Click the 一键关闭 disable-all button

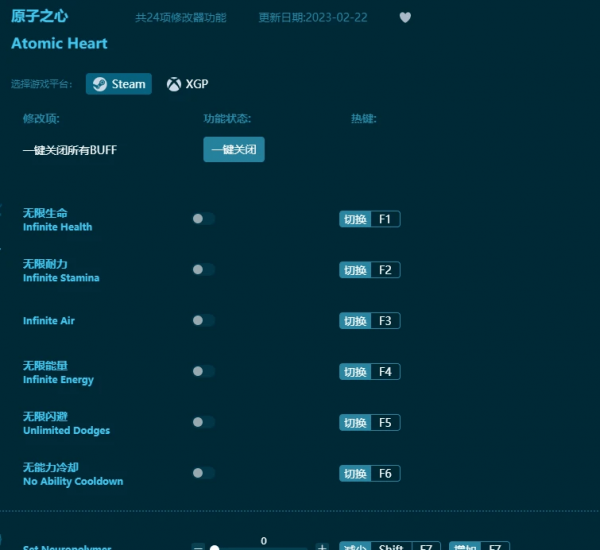pyautogui.click(x=234, y=150)
